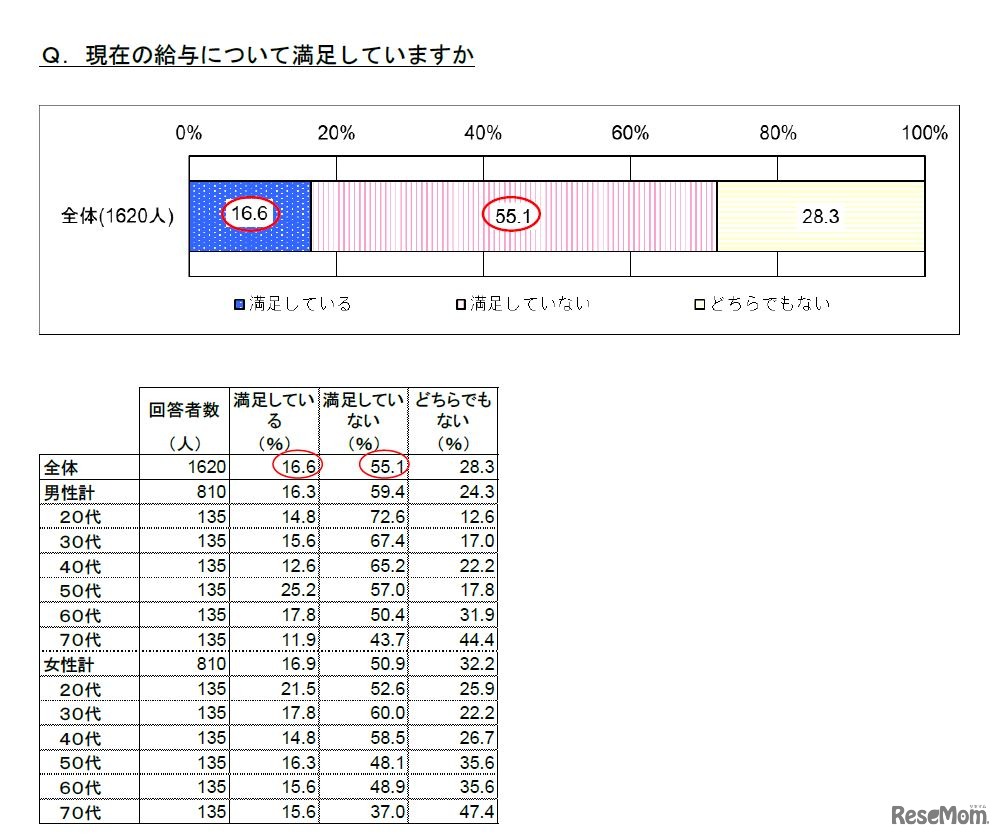
Task: Click the 100% mark on the chart axis
Action: [x=925, y=131]
